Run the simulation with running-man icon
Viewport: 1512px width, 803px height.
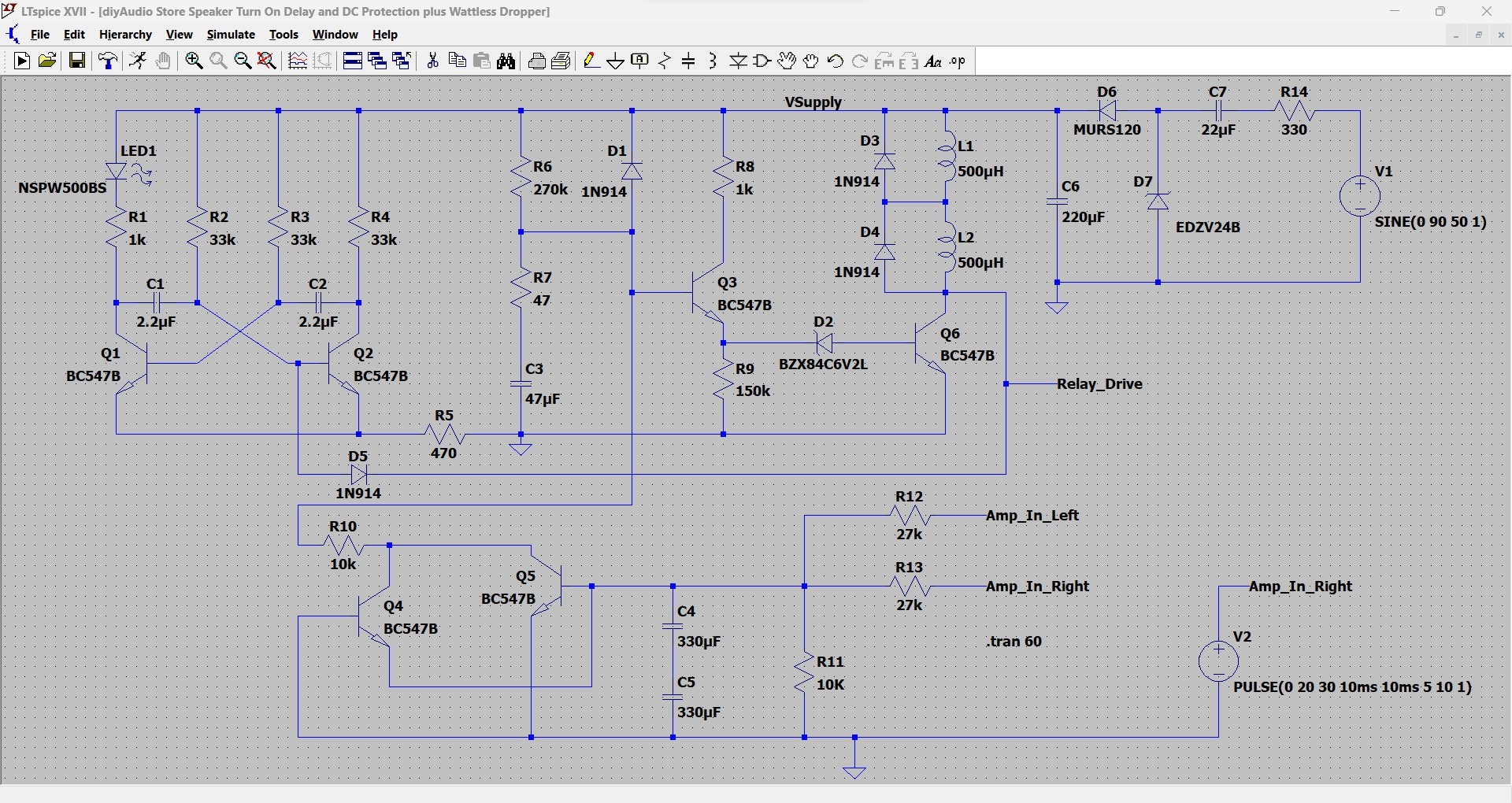[138, 61]
